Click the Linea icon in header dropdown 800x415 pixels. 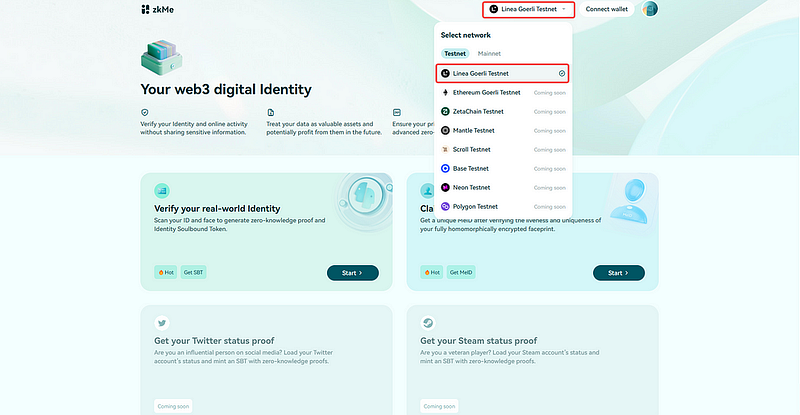(x=493, y=9)
